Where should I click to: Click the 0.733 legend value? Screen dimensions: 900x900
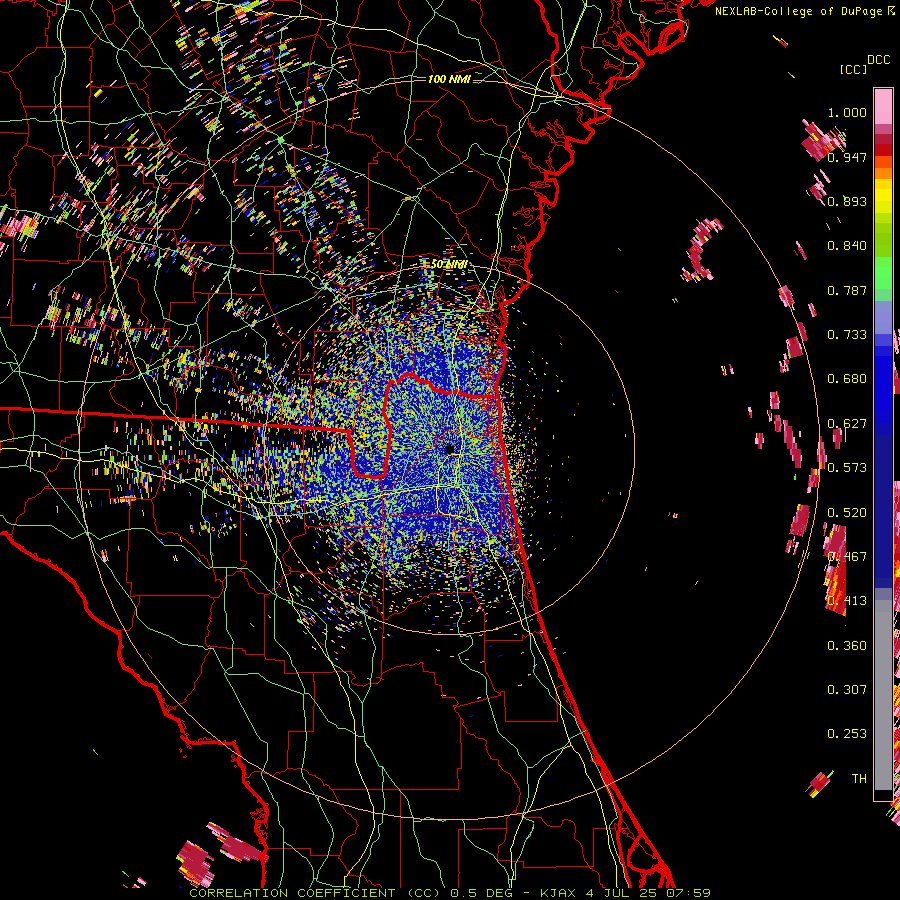point(847,335)
